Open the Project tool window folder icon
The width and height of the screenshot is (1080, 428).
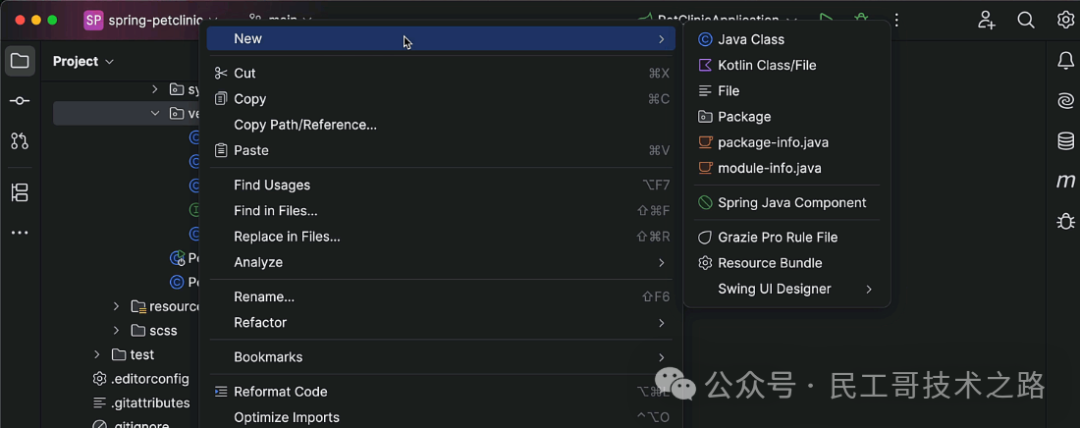(x=20, y=61)
